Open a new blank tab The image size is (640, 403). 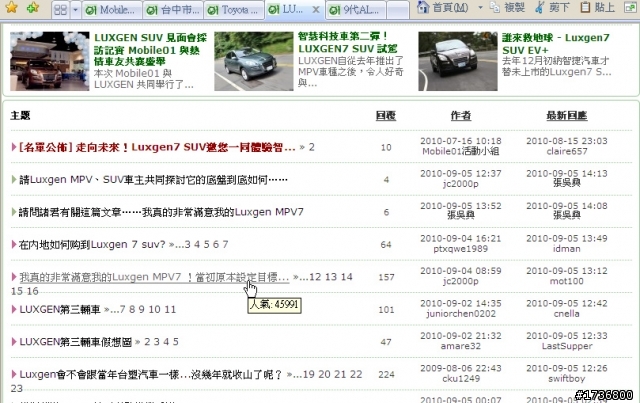tap(398, 10)
